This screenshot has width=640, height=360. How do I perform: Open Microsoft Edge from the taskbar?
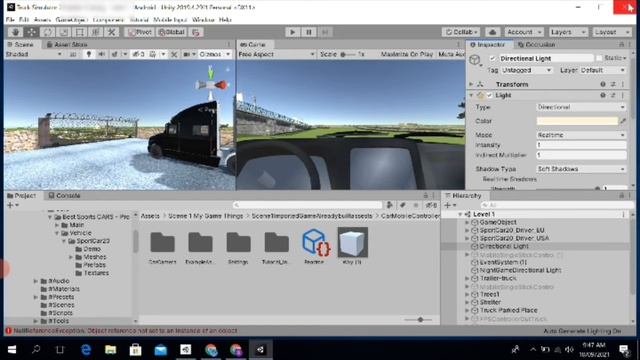(86, 350)
